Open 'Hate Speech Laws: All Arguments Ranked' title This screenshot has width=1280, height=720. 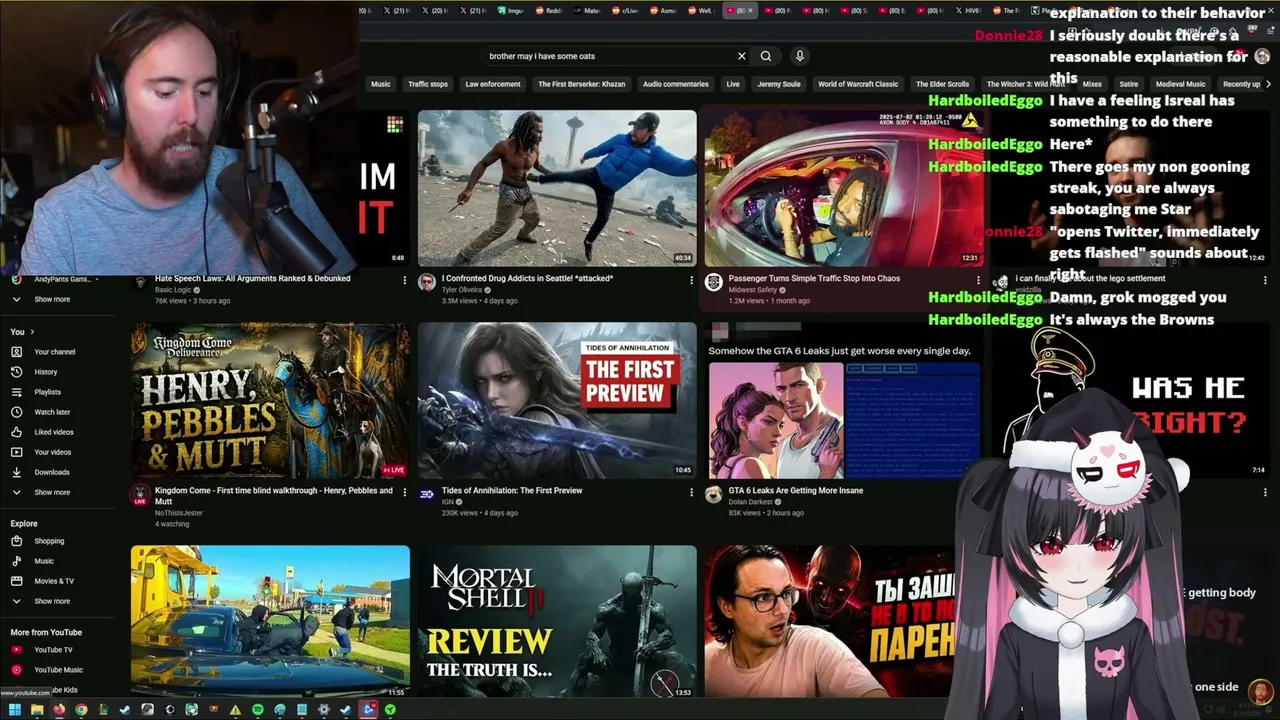click(x=253, y=279)
